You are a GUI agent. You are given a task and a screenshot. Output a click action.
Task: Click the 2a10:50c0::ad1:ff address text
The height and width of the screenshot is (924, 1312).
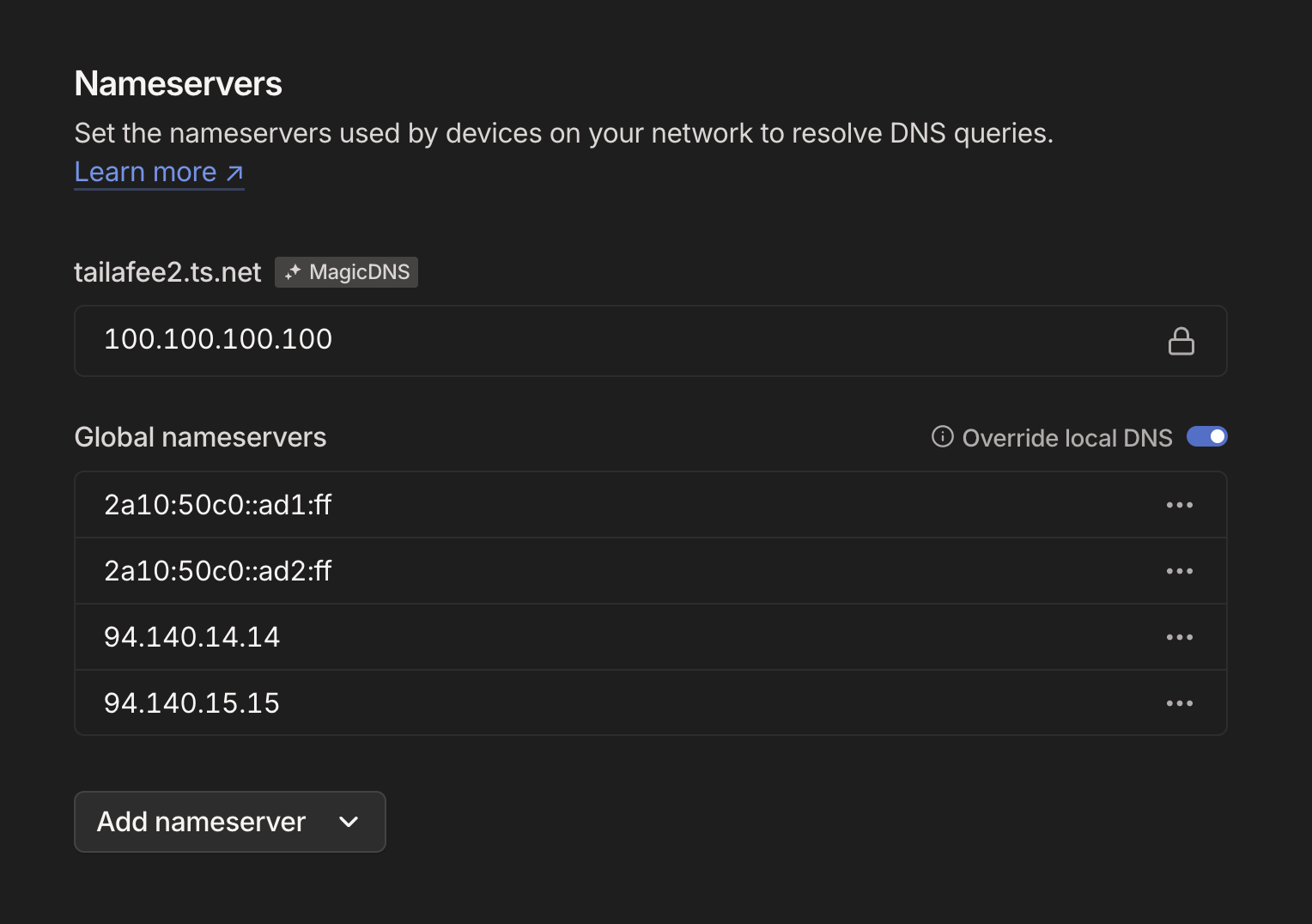218,505
